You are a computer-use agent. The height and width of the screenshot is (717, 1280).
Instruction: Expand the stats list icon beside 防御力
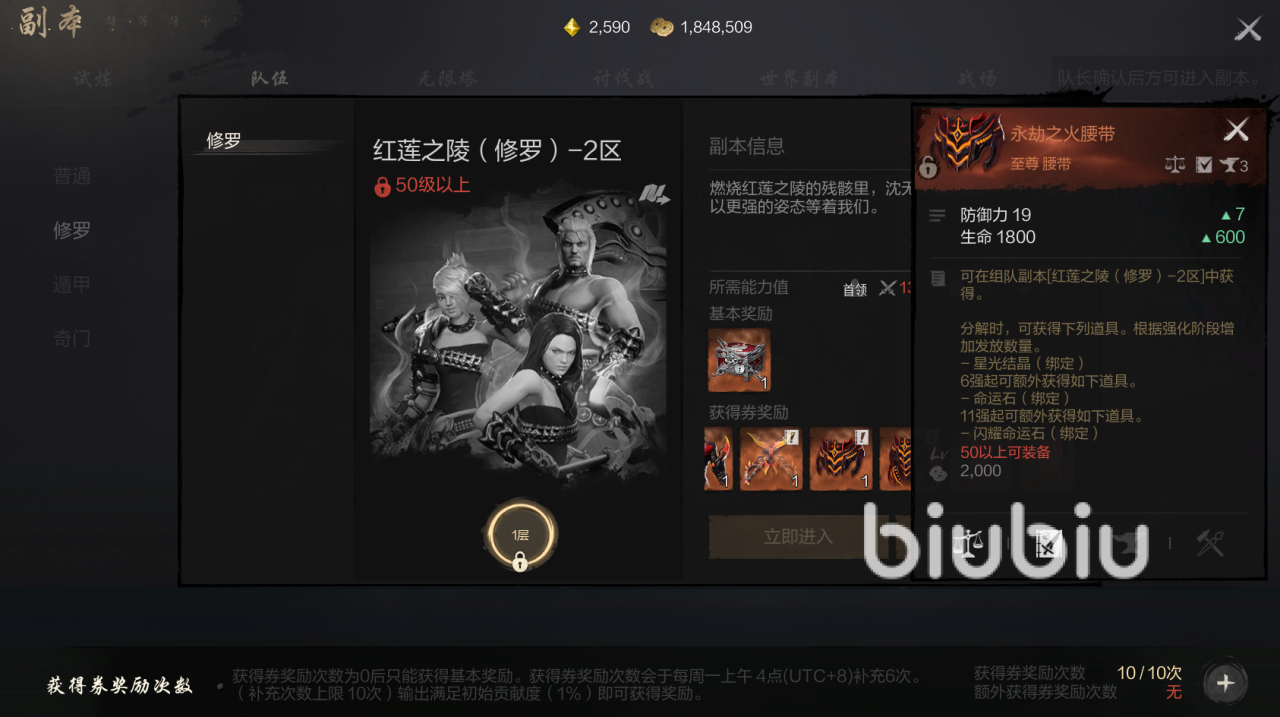pyautogui.click(x=937, y=215)
